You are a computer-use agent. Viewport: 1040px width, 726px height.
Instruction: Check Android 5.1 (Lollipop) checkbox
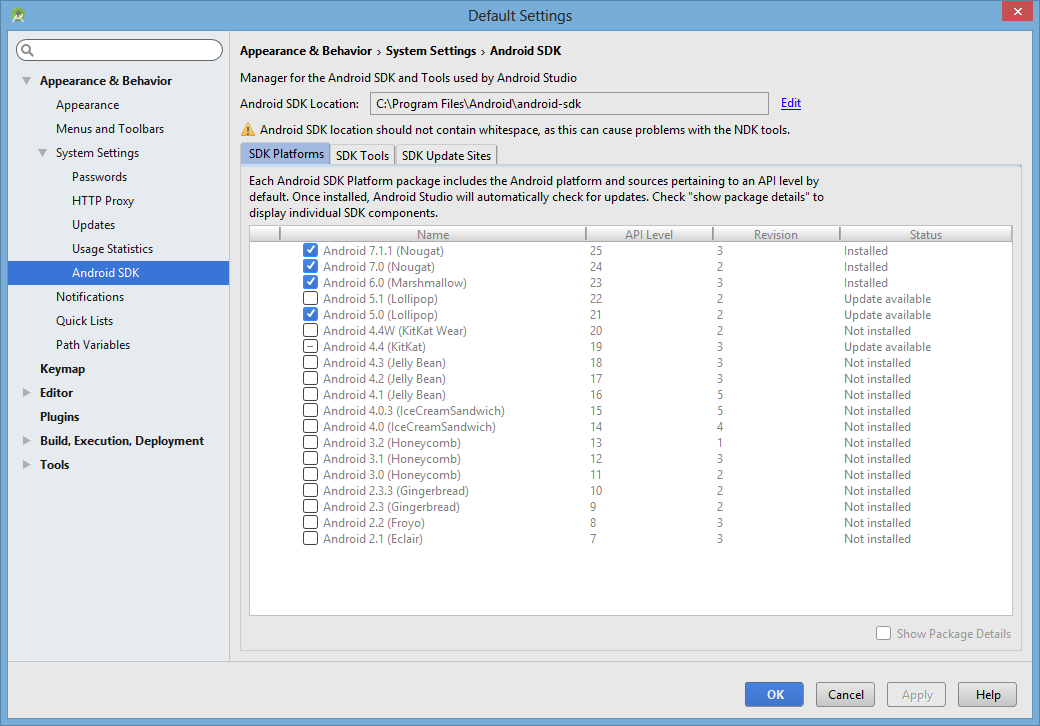pyautogui.click(x=310, y=298)
